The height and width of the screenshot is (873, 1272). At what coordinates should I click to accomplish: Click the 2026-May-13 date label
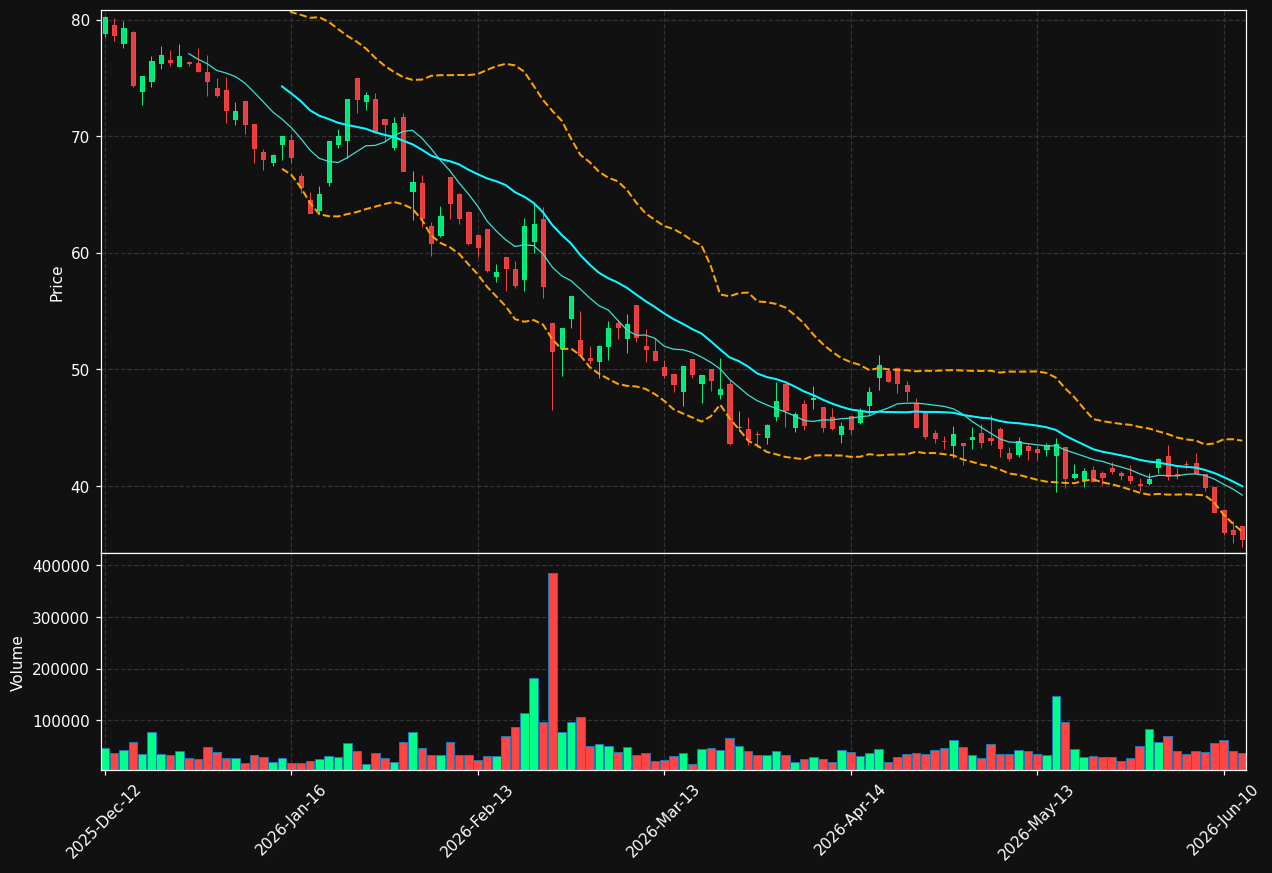[1035, 821]
